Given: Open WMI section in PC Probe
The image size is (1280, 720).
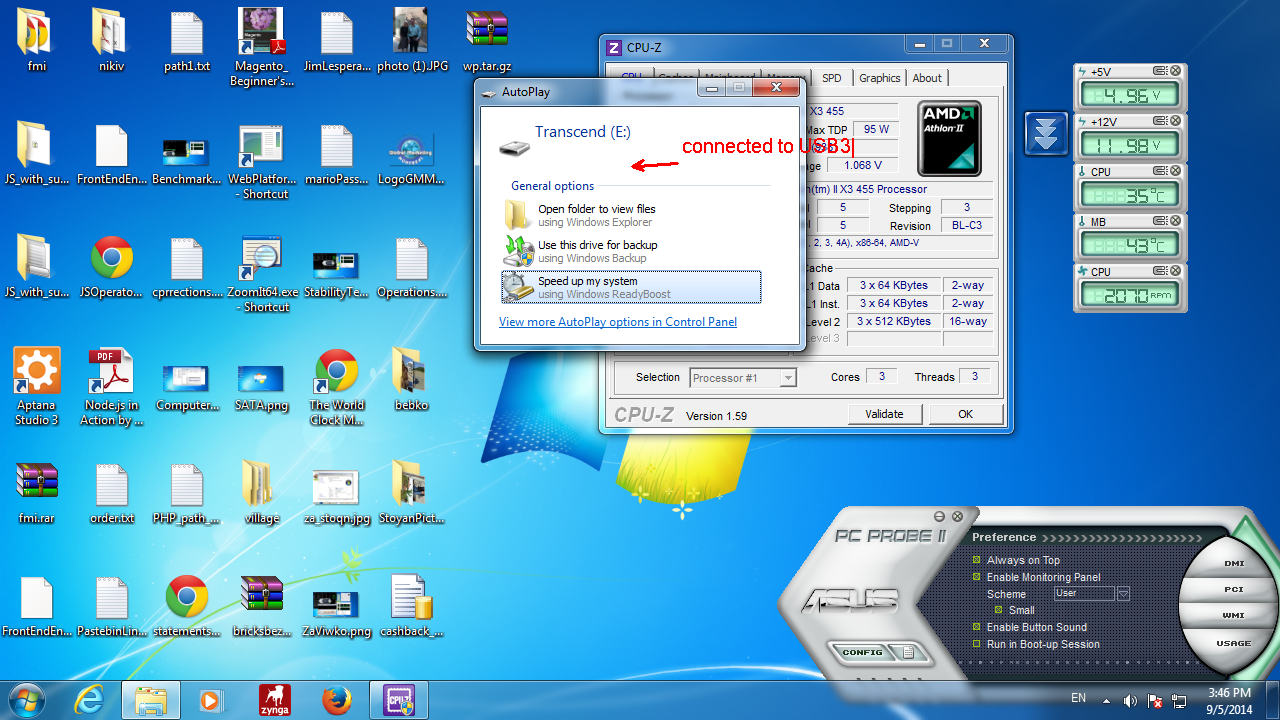Looking at the screenshot, I should pyautogui.click(x=1234, y=616).
